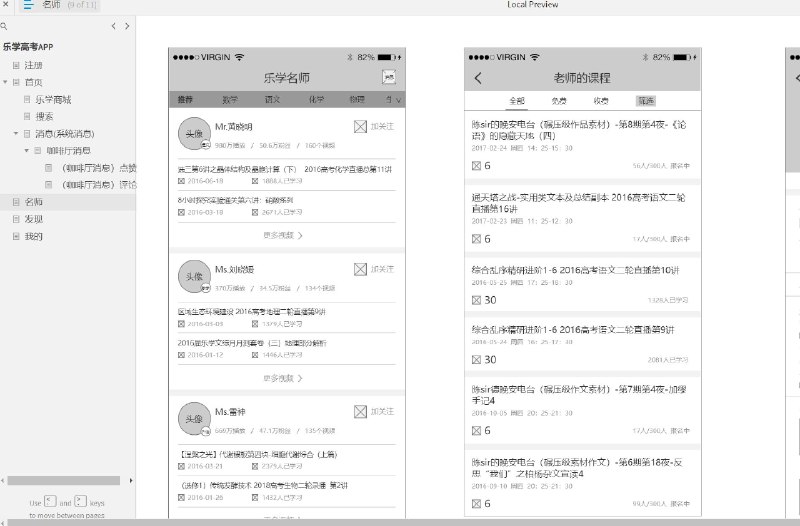The image size is (800, 526).
Task: Click the sidebar scrollbar right arrow
Action: pyautogui.click(x=131, y=481)
